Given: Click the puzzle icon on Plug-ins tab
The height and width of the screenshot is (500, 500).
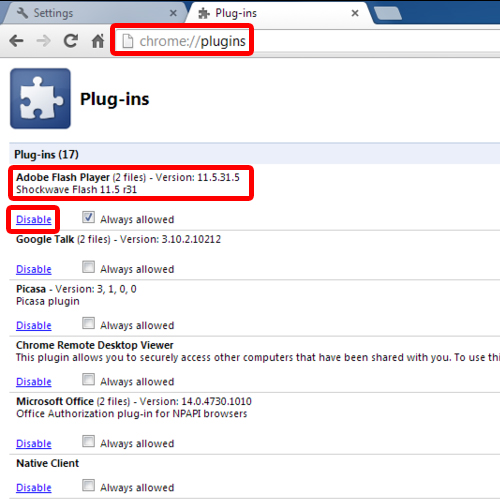Looking at the screenshot, I should pyautogui.click(x=204, y=13).
